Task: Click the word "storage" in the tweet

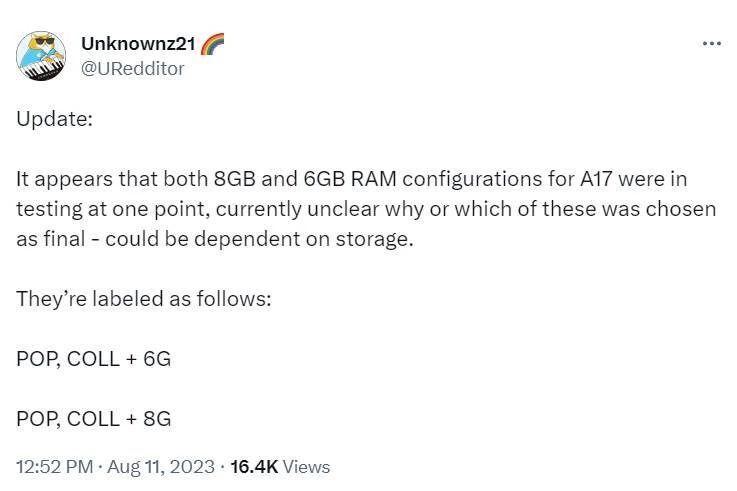Action: point(374,241)
